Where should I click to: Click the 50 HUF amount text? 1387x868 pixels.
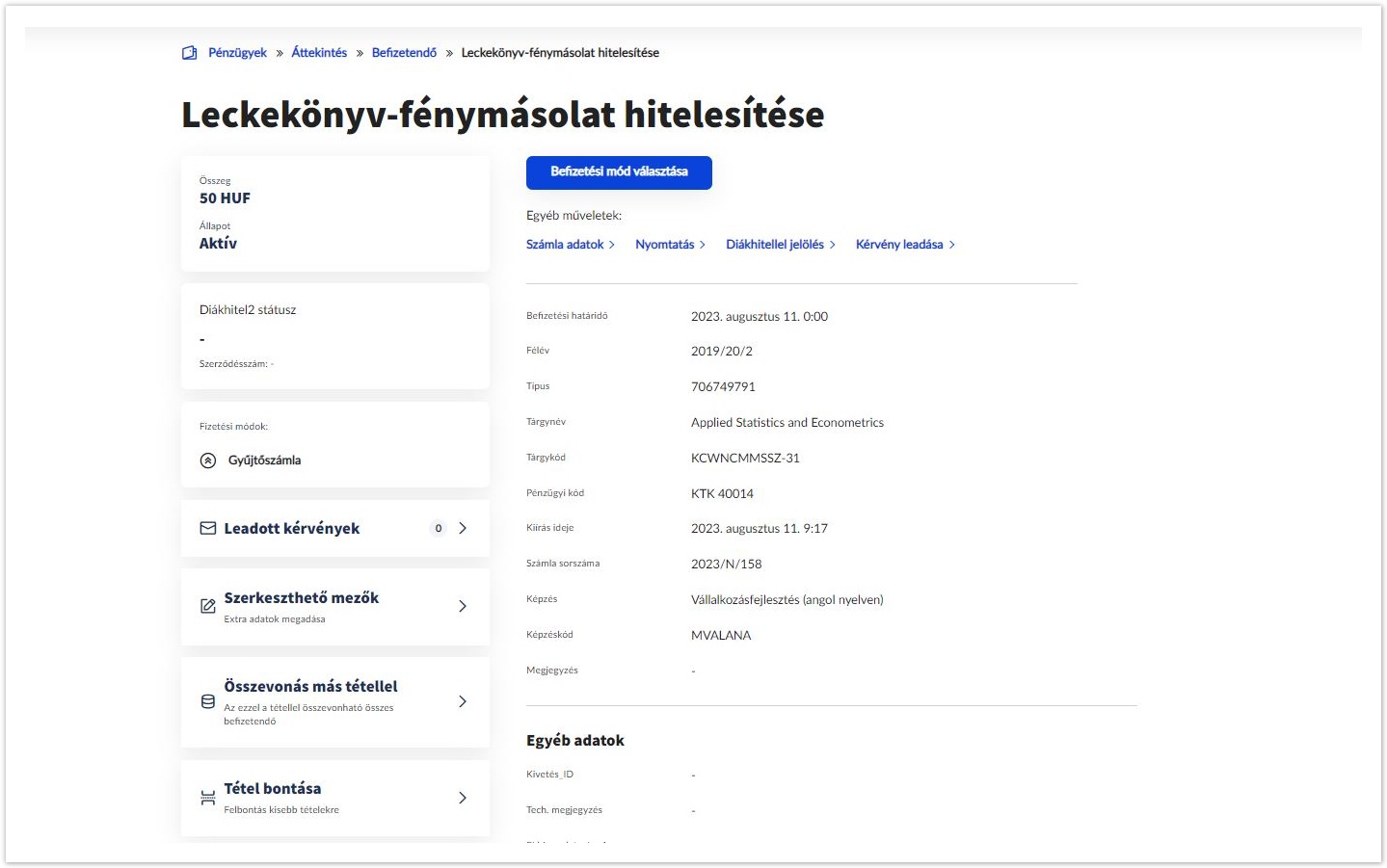click(x=225, y=198)
